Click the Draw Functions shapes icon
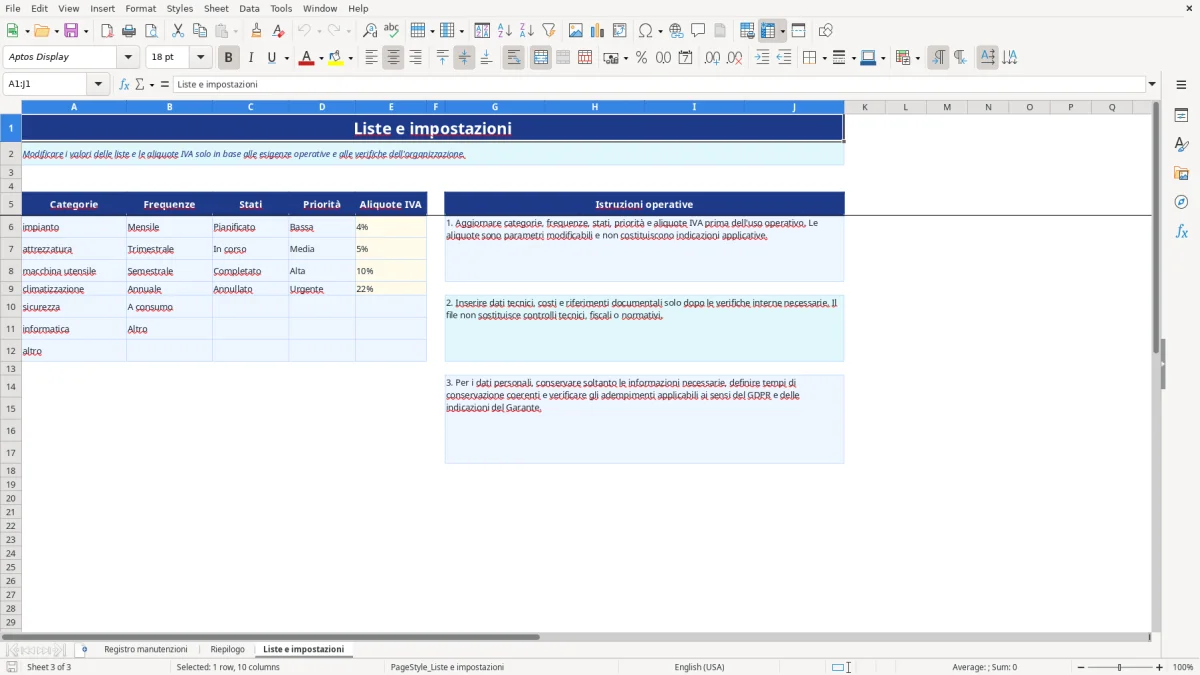 [x=825, y=31]
